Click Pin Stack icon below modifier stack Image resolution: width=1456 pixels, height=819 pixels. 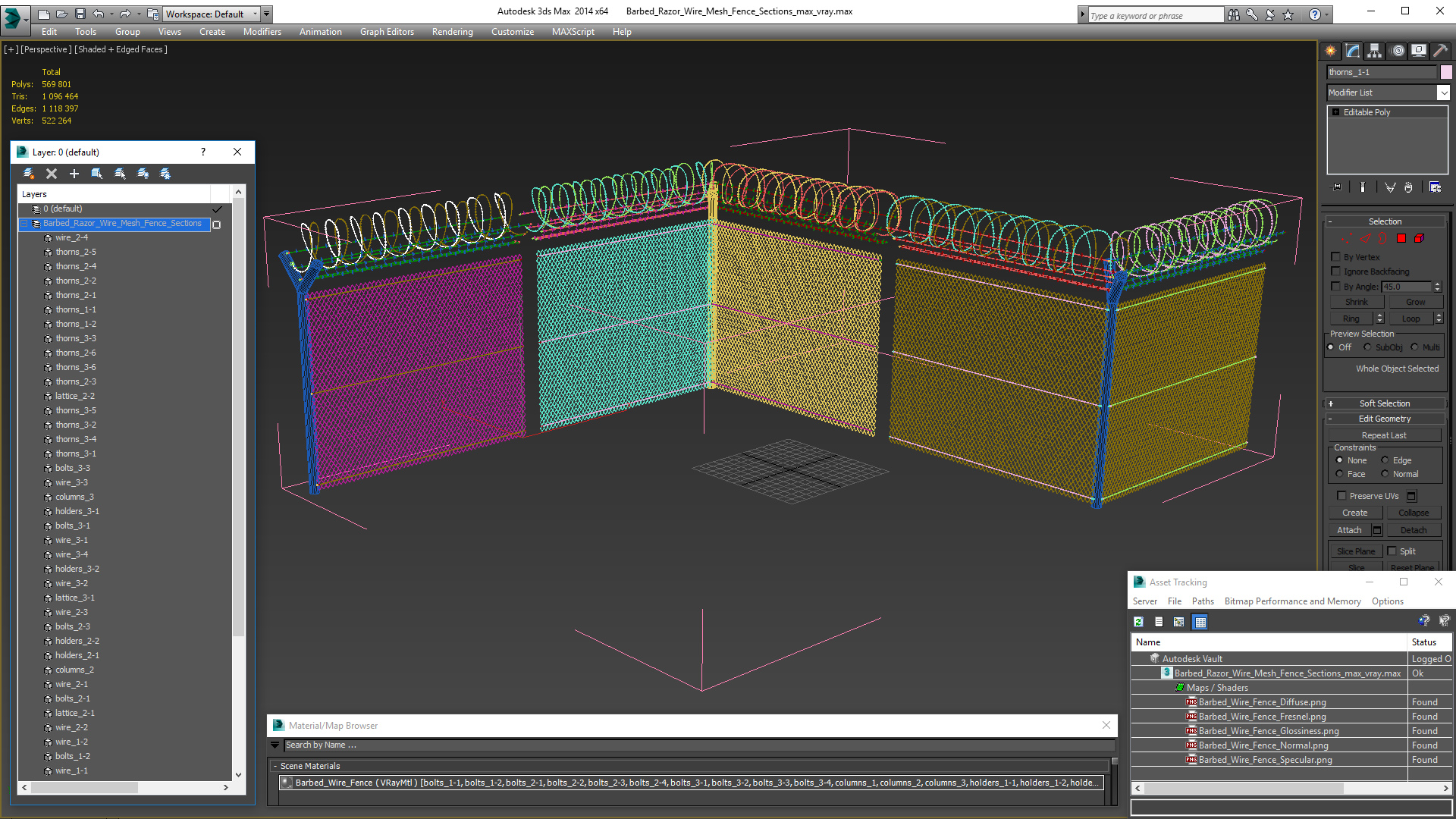click(x=1337, y=187)
